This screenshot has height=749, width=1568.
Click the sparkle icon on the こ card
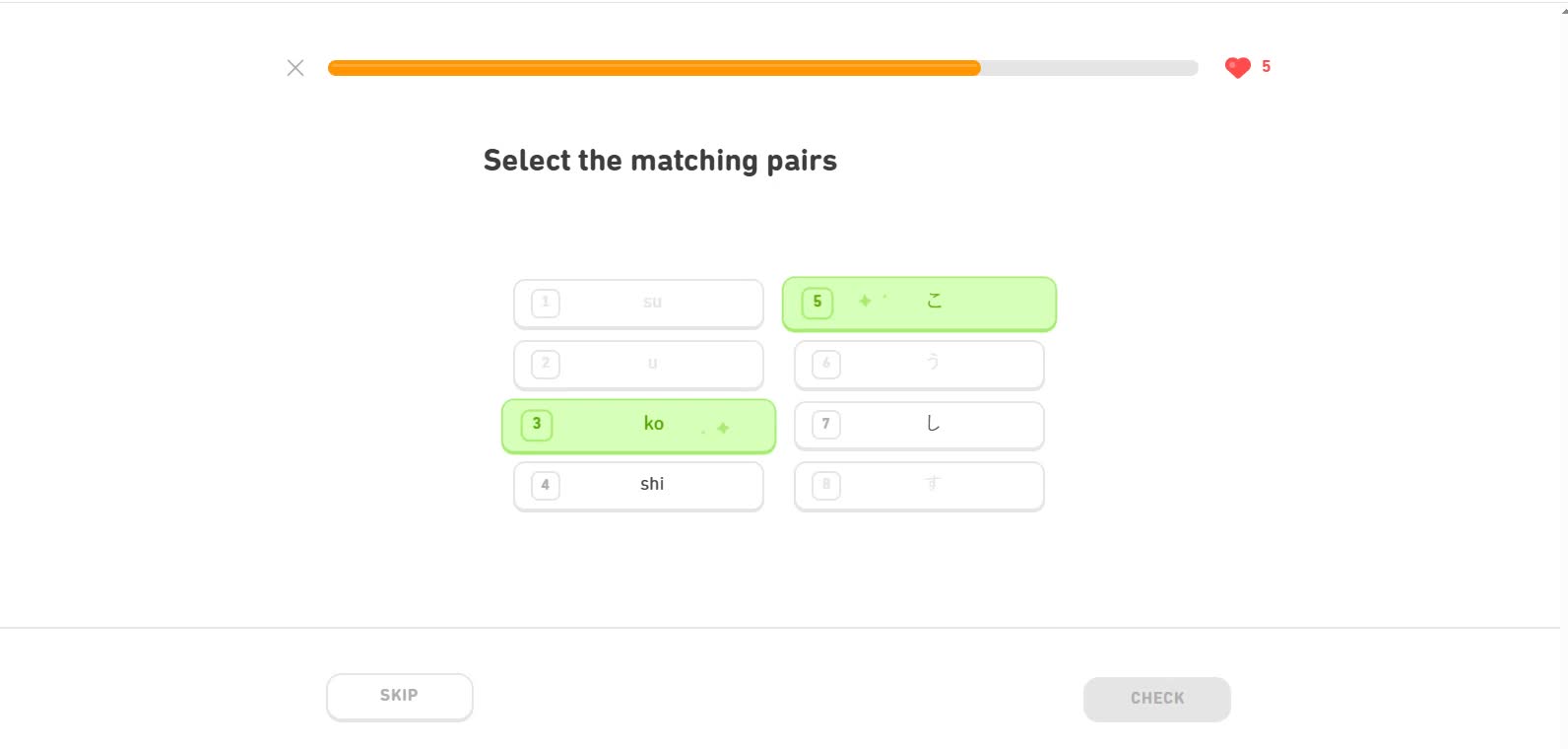pos(864,301)
